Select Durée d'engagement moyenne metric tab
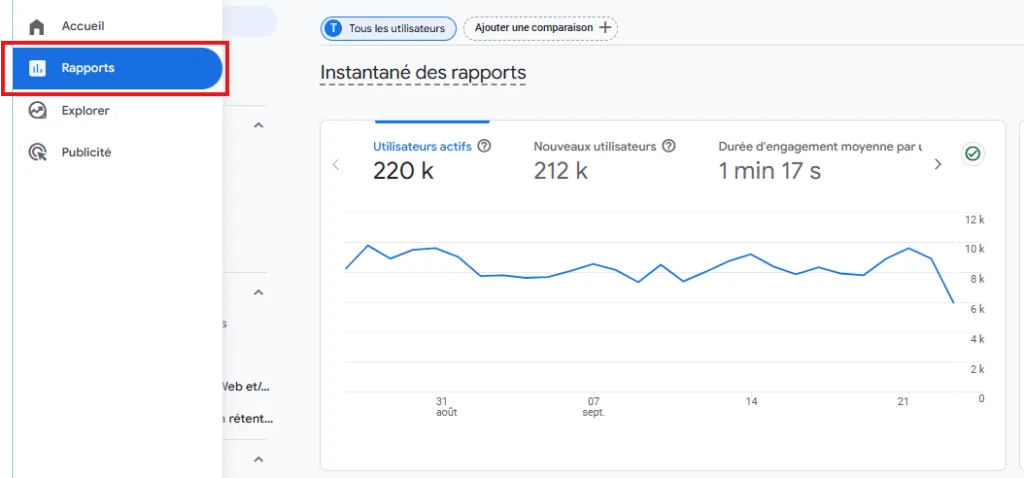Viewport: 1024px width, 478px height. [x=819, y=160]
